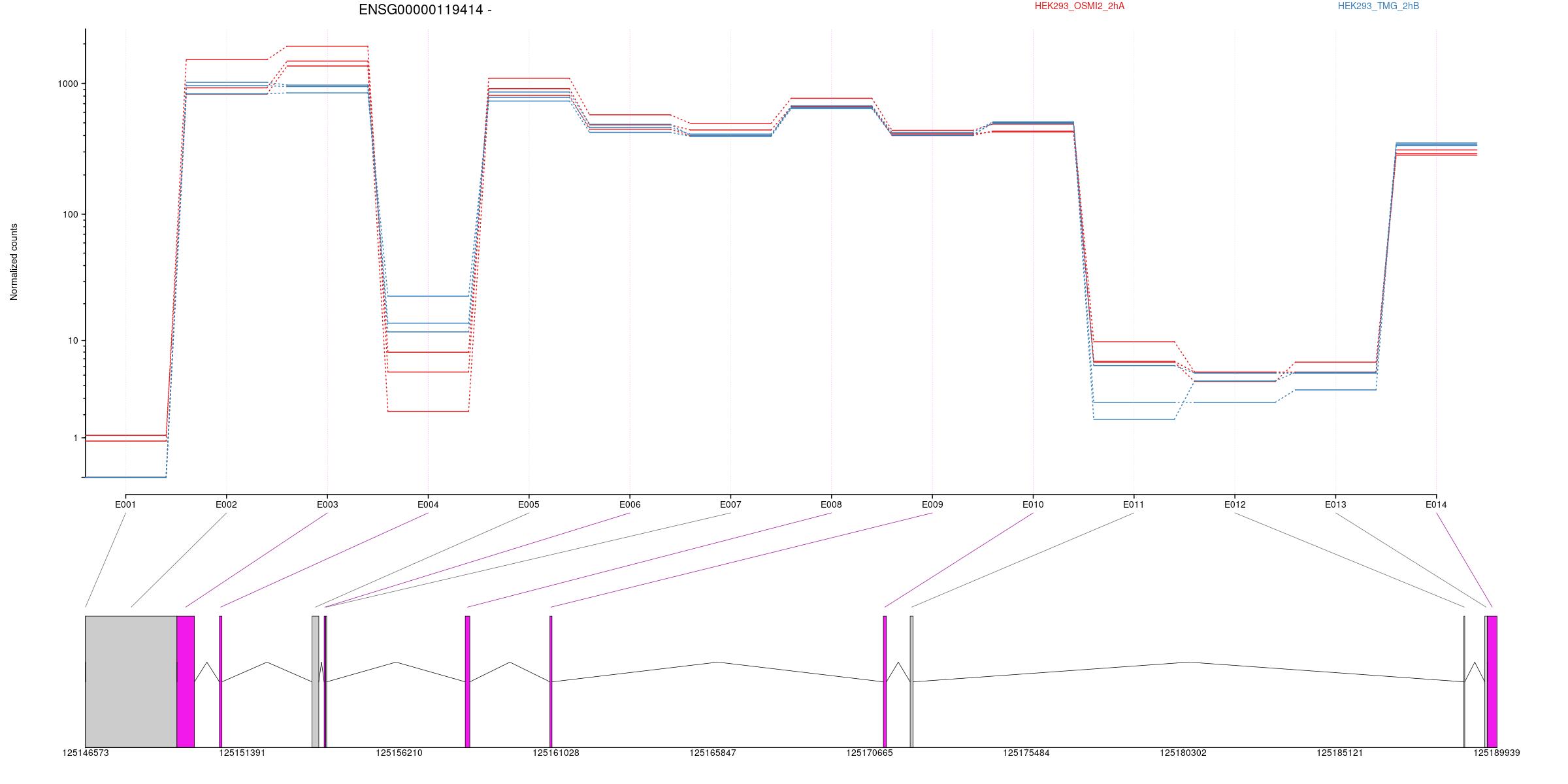
Task: Click the large gray exon block in gene model
Action: coord(131,681)
